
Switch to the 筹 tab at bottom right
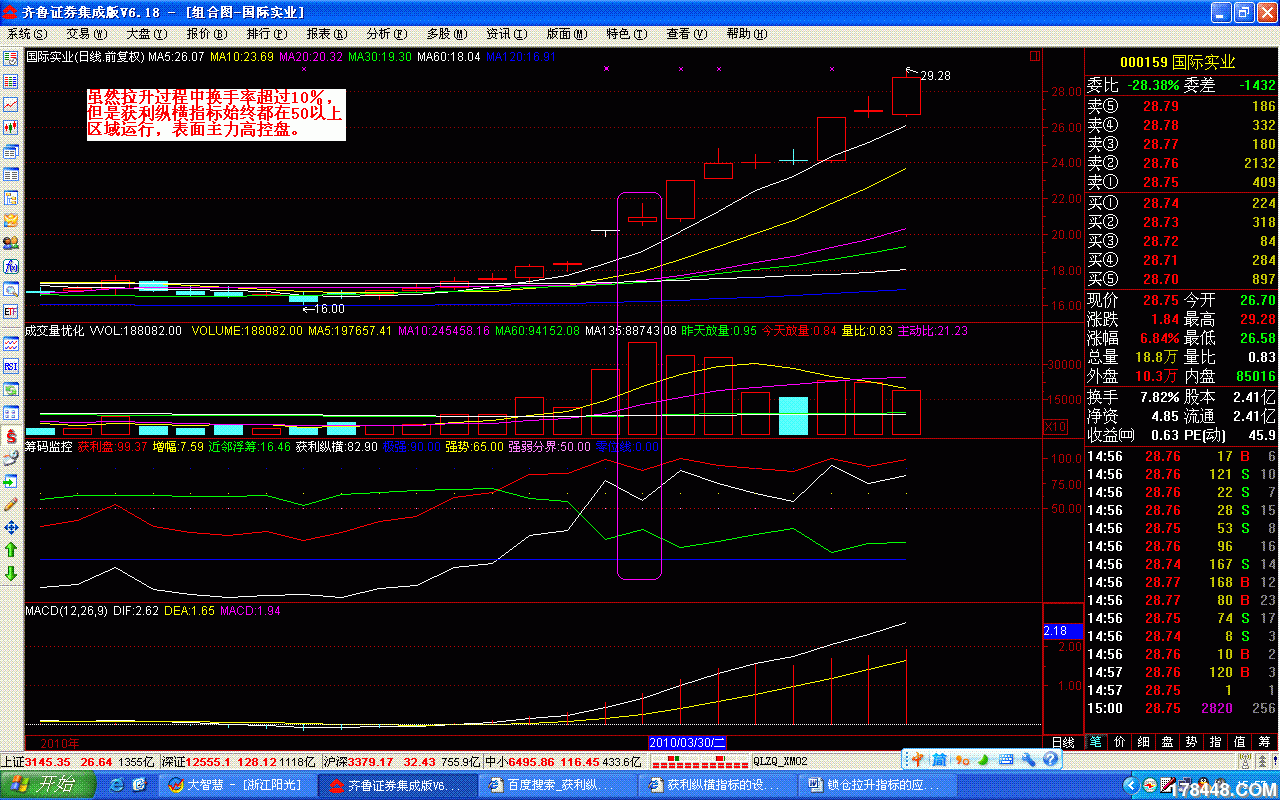point(1265,742)
